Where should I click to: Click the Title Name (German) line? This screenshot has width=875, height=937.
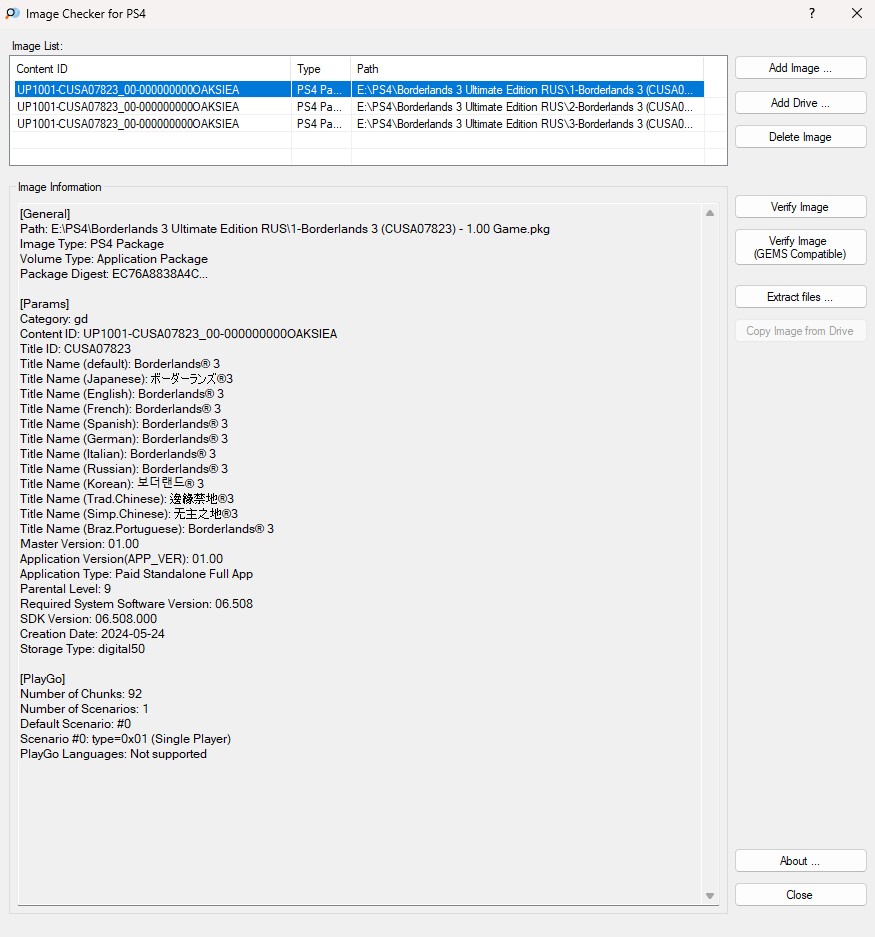pos(124,439)
